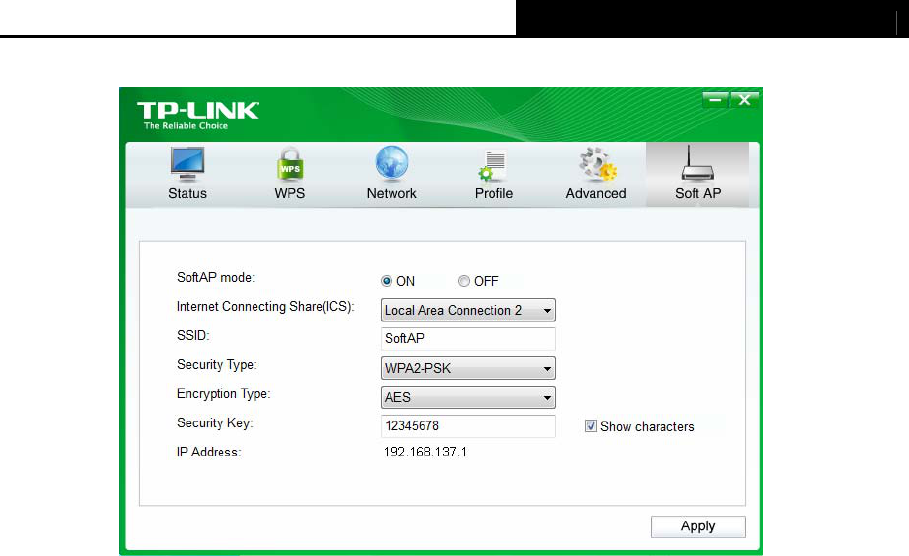This screenshot has height=556, width=909.
Task: Open the Status monitor icon
Action: click(187, 164)
